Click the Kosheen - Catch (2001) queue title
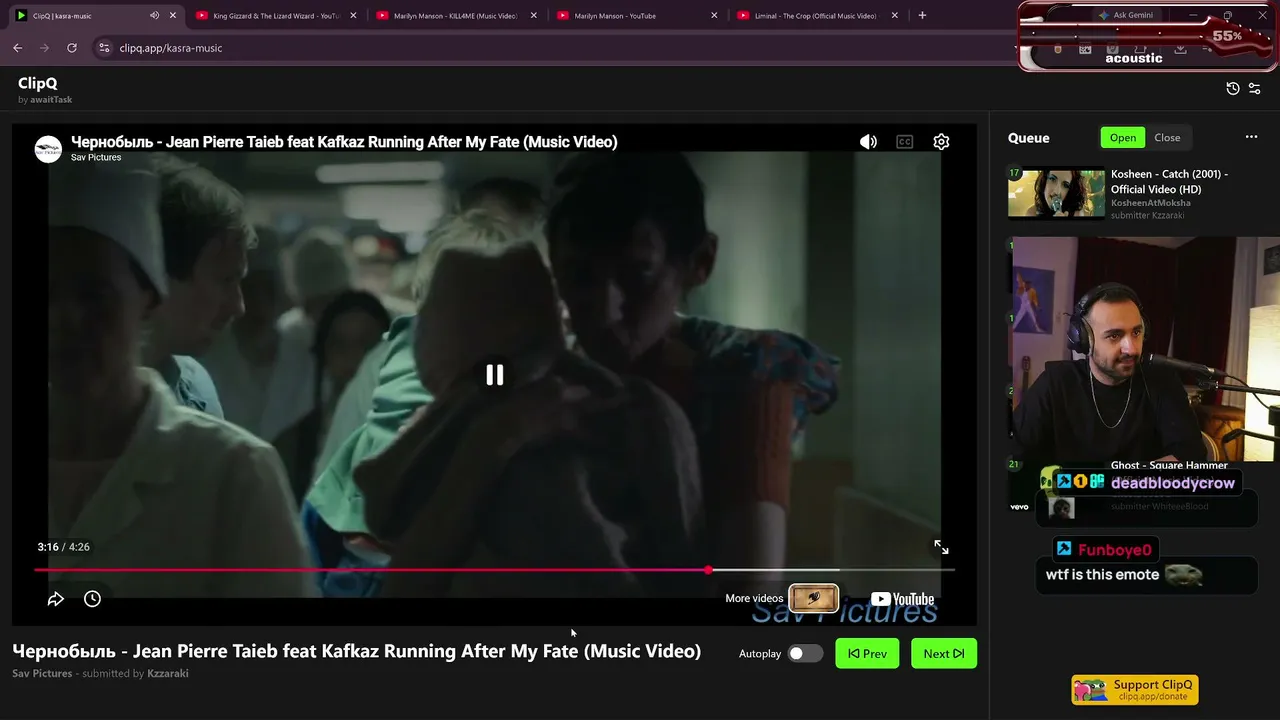This screenshot has width=1280, height=720. pos(1169,181)
